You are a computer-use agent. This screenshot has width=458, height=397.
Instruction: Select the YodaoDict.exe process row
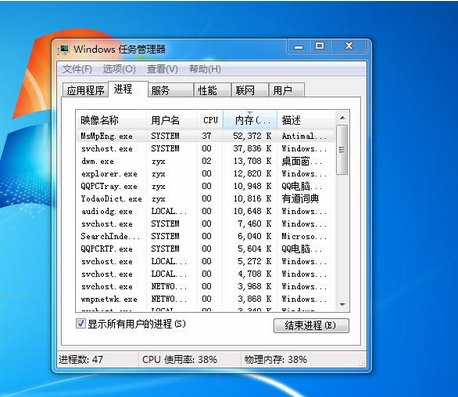coord(205,199)
